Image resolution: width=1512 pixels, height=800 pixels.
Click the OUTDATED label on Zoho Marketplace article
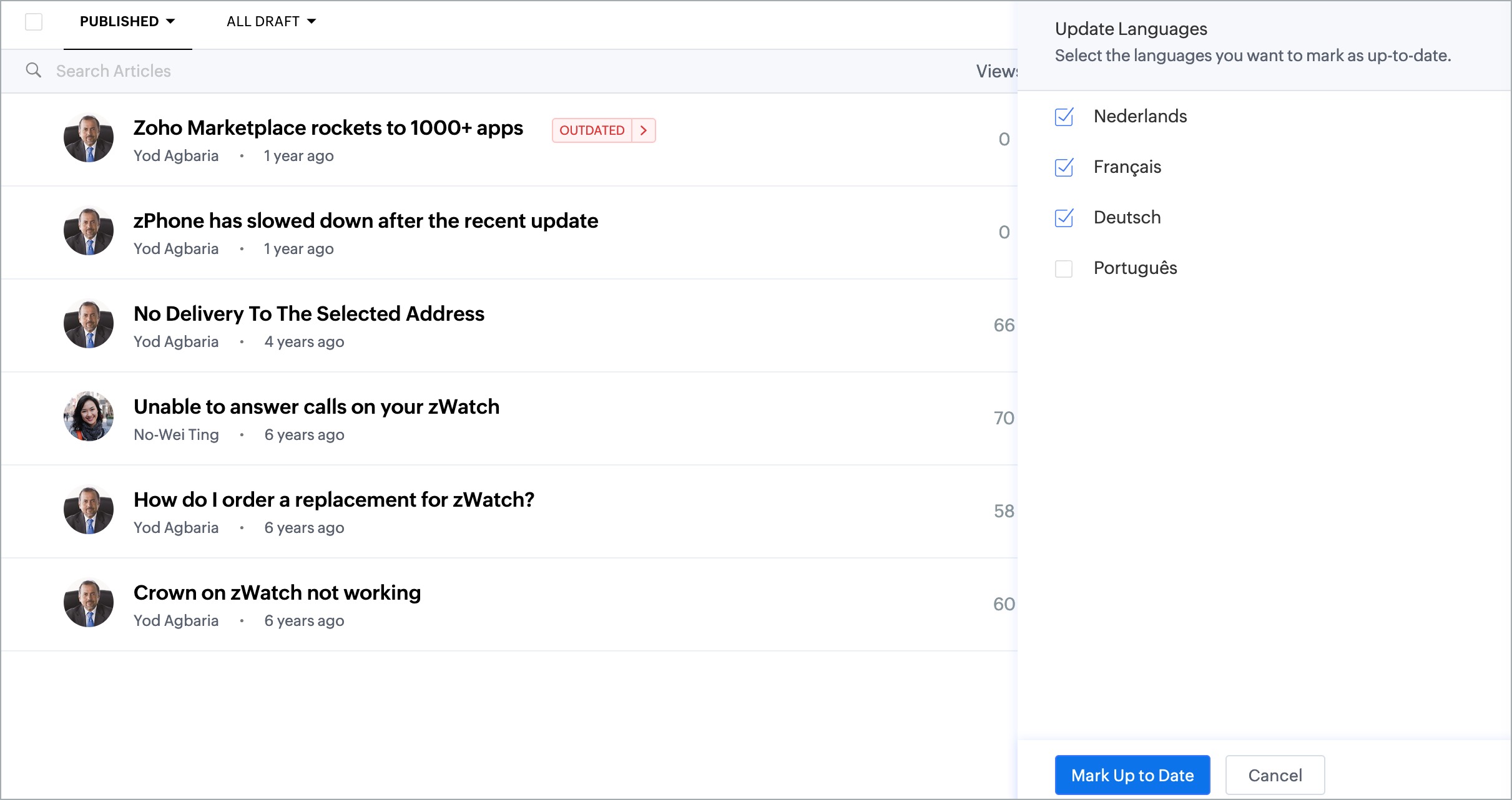pos(592,130)
